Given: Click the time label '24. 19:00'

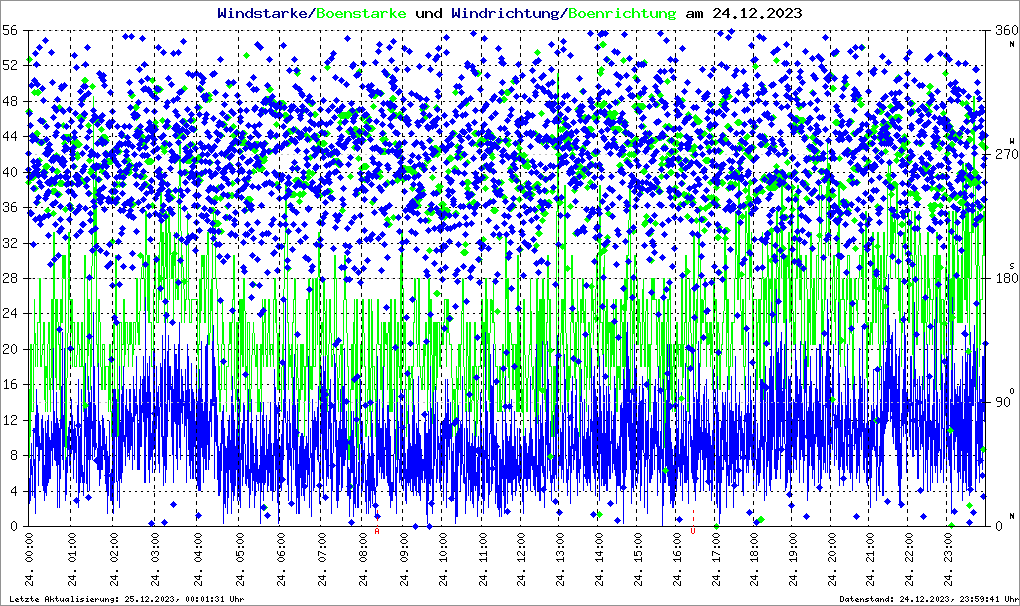Looking at the screenshot, I should click(794, 559).
